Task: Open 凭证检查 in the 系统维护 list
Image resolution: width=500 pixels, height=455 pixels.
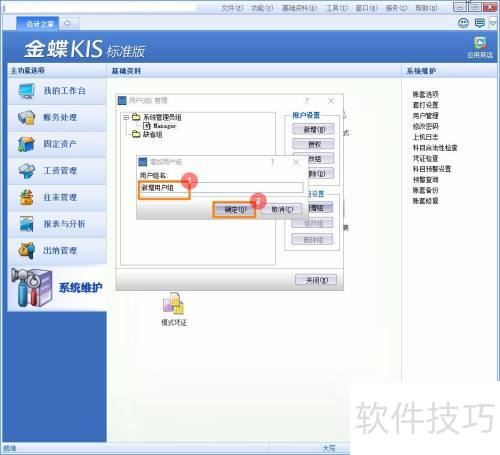Action: [x=425, y=158]
